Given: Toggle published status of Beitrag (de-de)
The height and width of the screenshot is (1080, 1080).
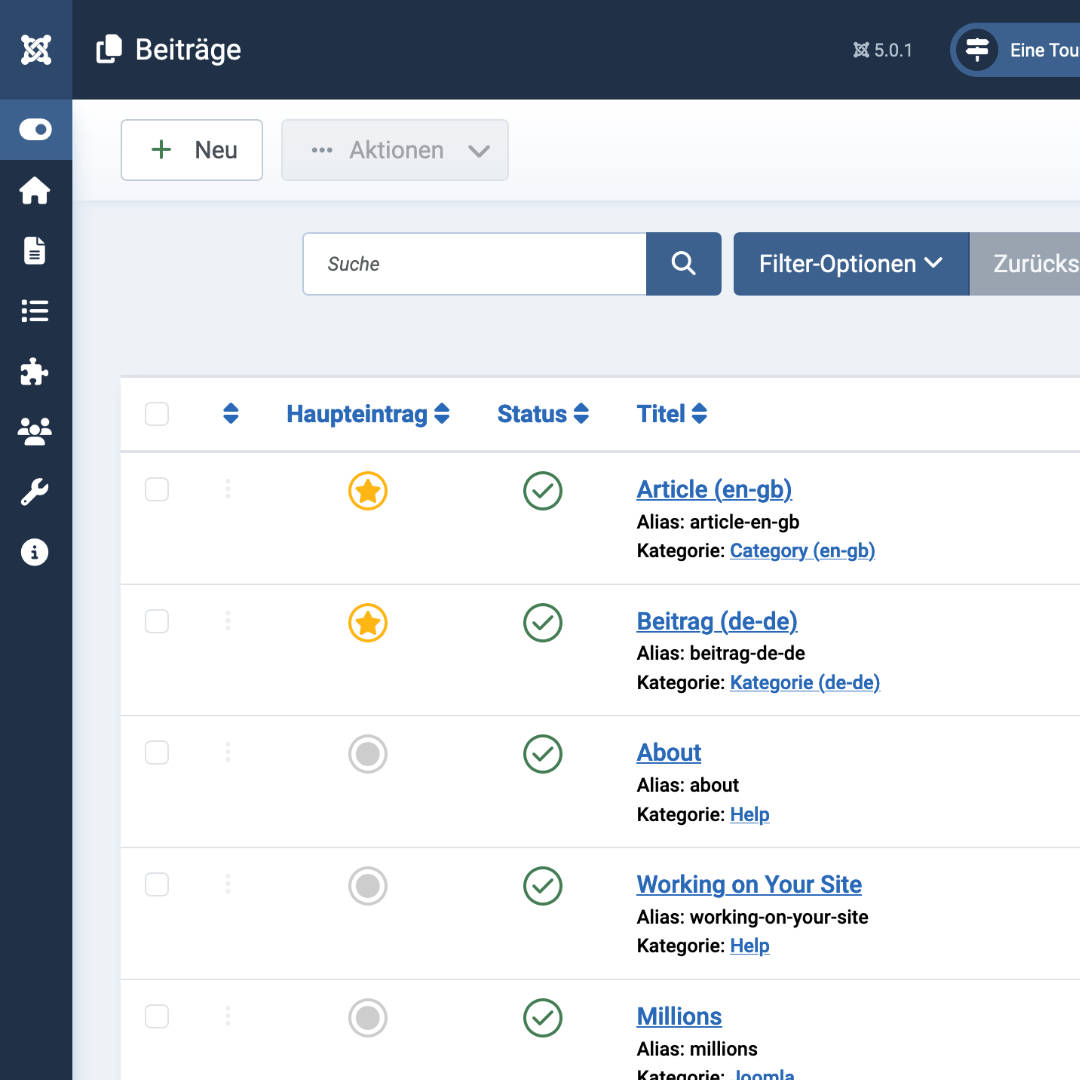Looking at the screenshot, I should 543,623.
